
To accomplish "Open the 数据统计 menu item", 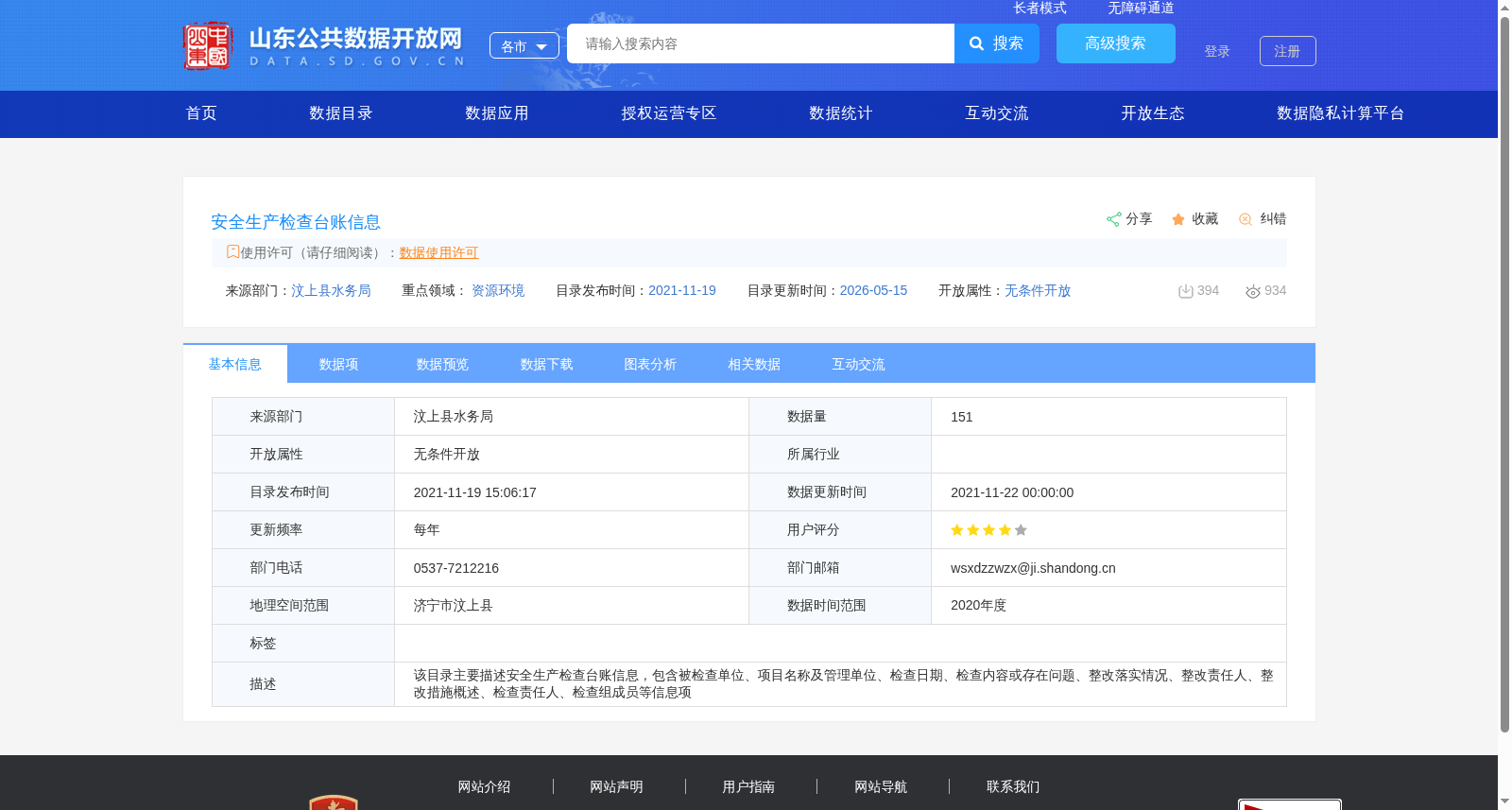I will (841, 113).
